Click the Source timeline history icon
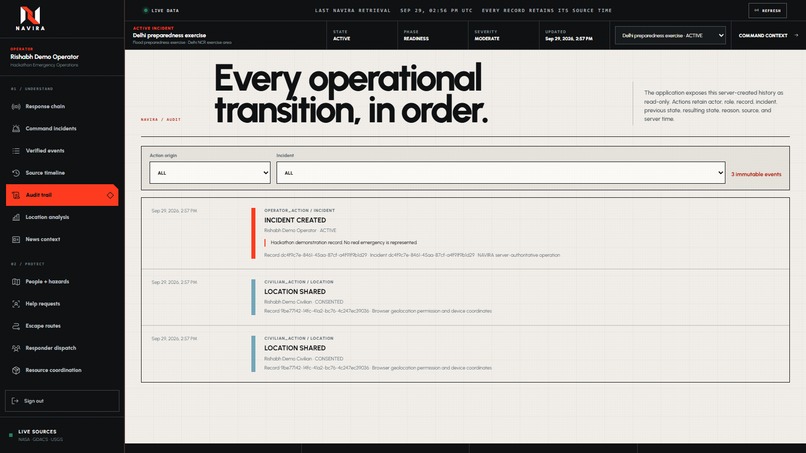Image resolution: width=806 pixels, height=453 pixels. click(x=16, y=173)
